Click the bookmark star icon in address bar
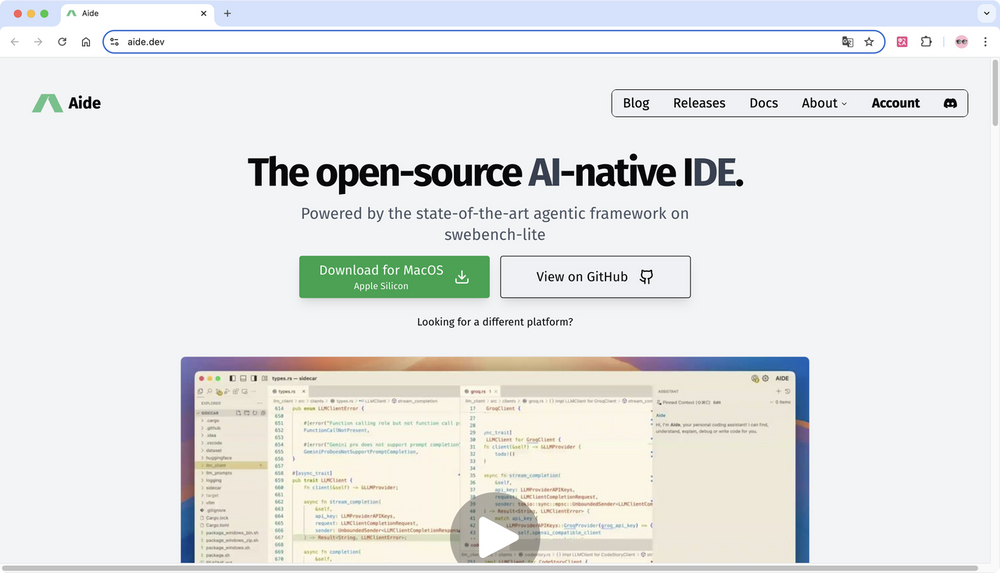This screenshot has width=1000, height=573. 869,42
